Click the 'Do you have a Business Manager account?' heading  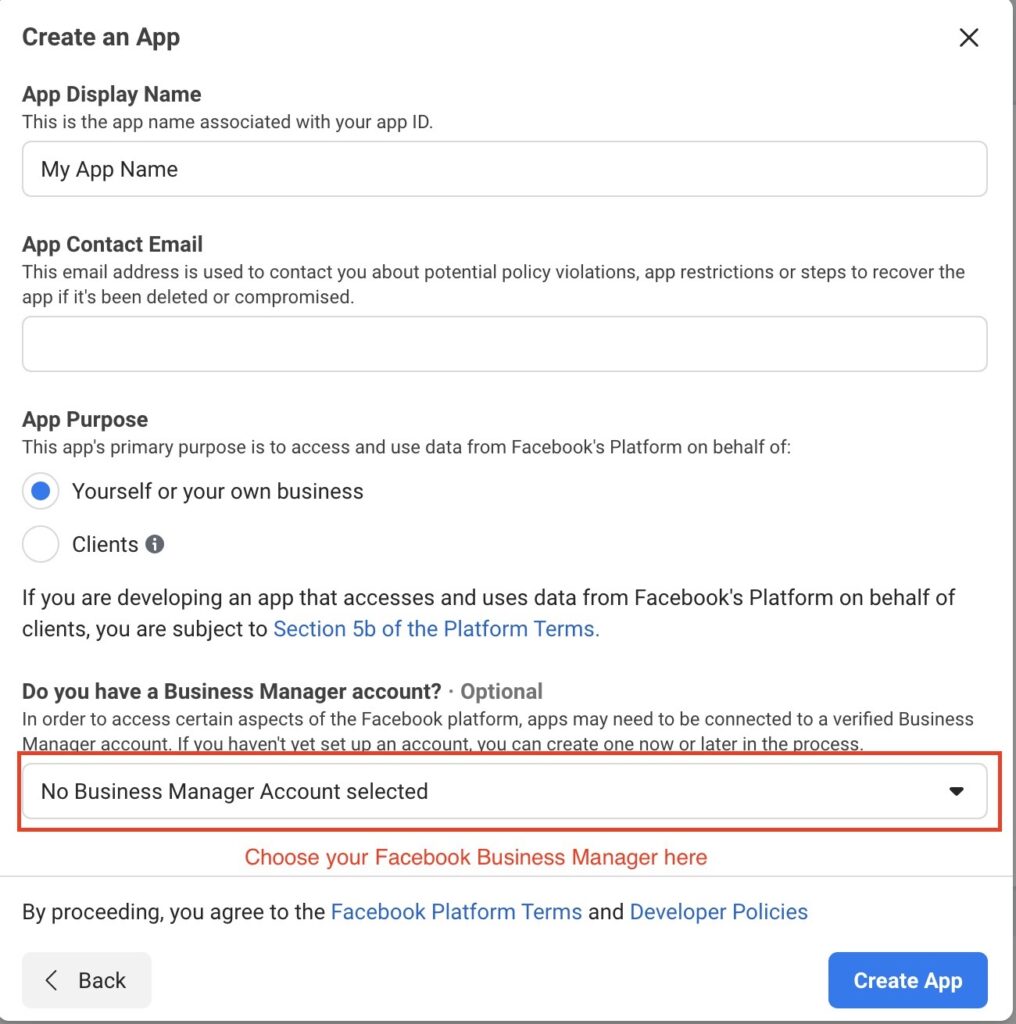point(231,691)
